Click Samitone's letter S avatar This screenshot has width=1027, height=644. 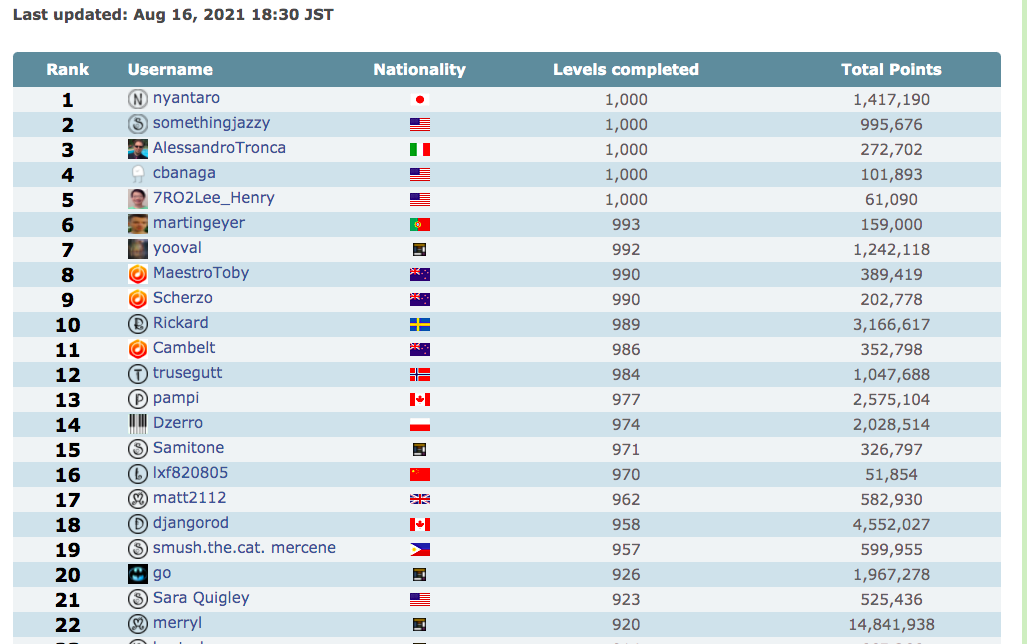point(138,449)
